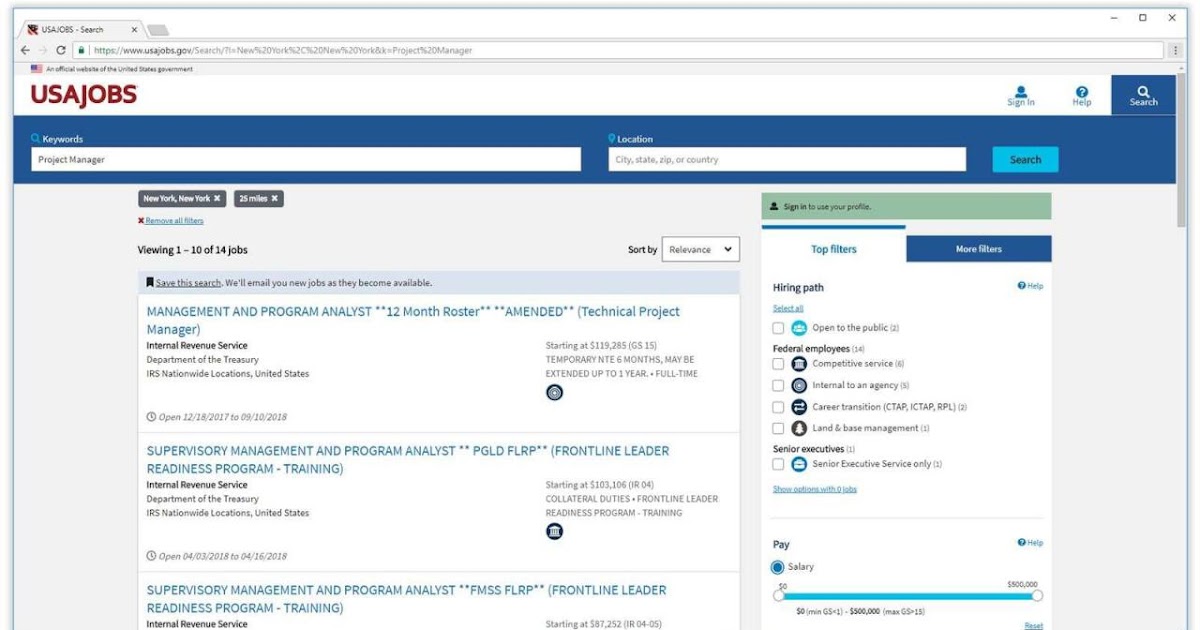Click 'Viewing 1 – 10 of 14 jobs' text
Image resolution: width=1200 pixels, height=630 pixels.
point(192,250)
